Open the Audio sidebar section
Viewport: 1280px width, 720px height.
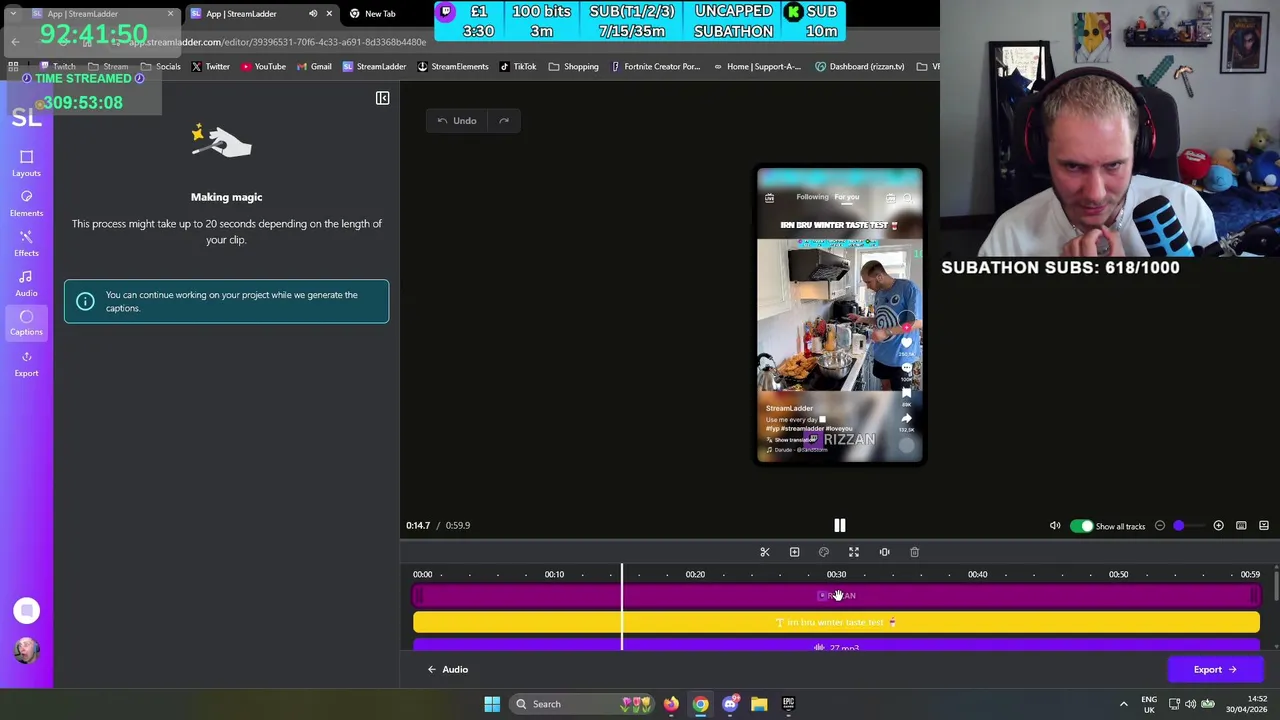click(x=26, y=283)
